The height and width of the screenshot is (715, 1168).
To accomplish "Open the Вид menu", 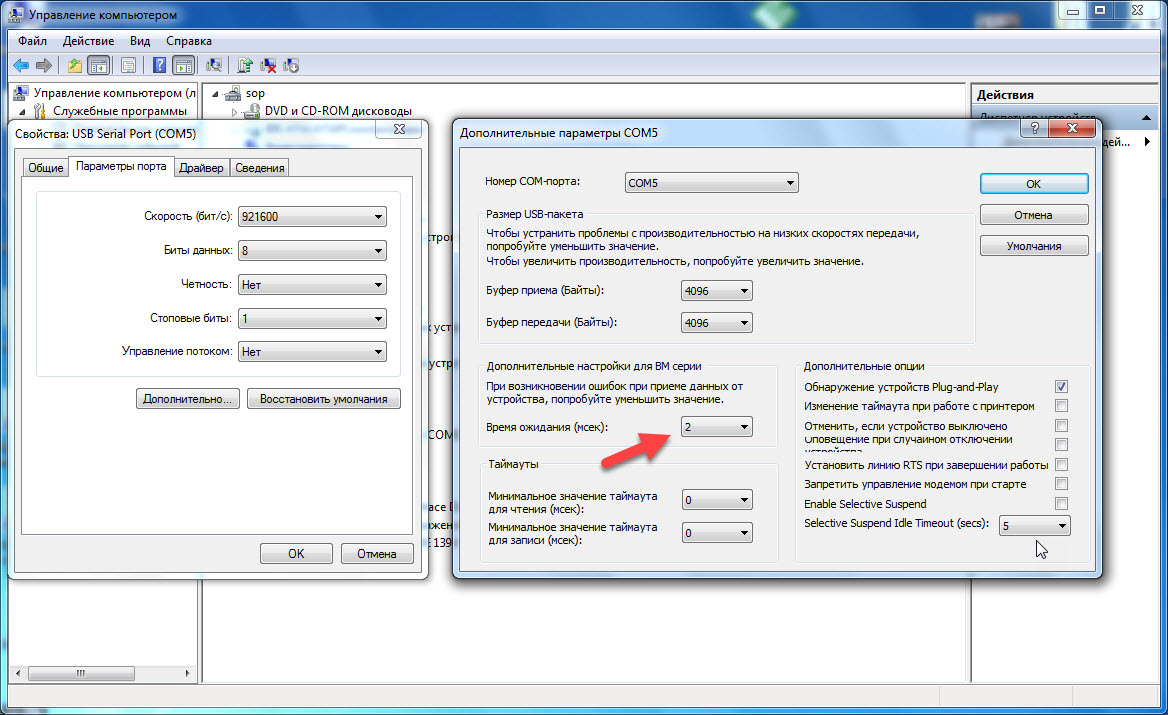I will click(x=139, y=41).
